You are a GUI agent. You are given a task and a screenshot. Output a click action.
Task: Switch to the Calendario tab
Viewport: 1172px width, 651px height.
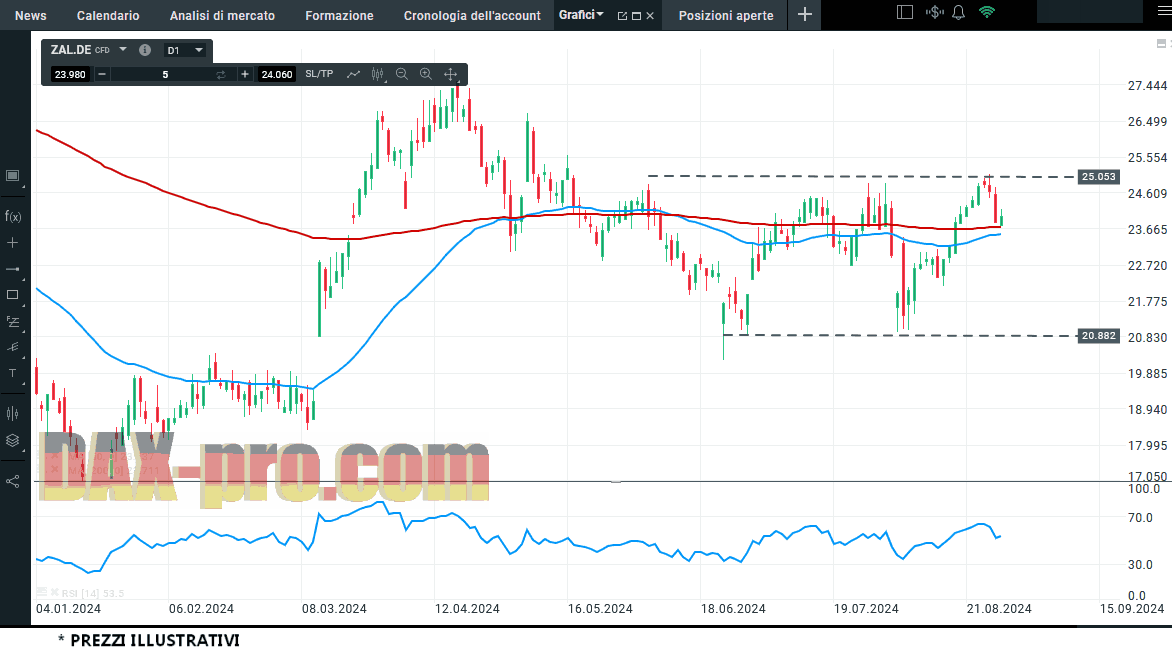tap(108, 16)
